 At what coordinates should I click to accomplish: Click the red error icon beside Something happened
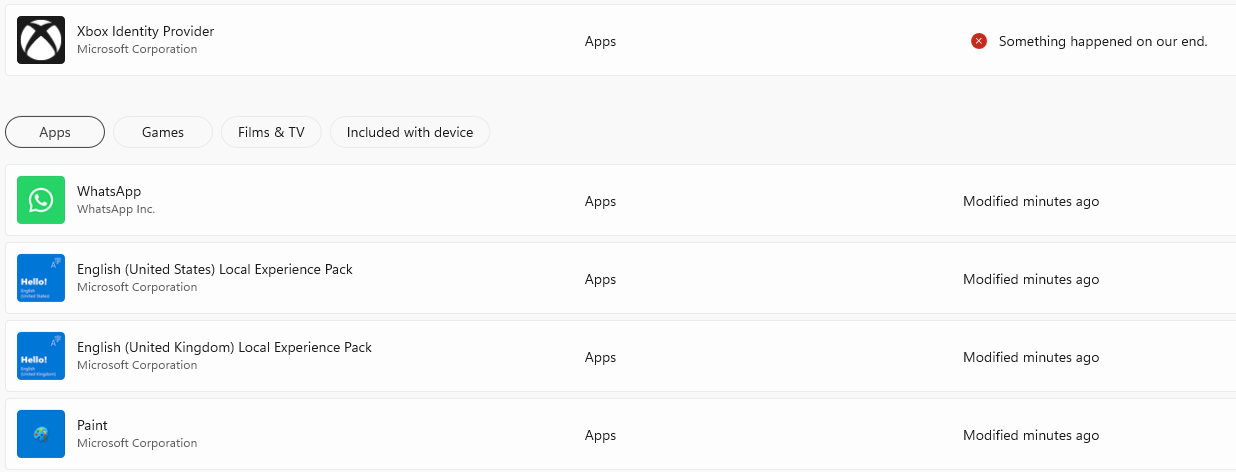click(x=979, y=41)
